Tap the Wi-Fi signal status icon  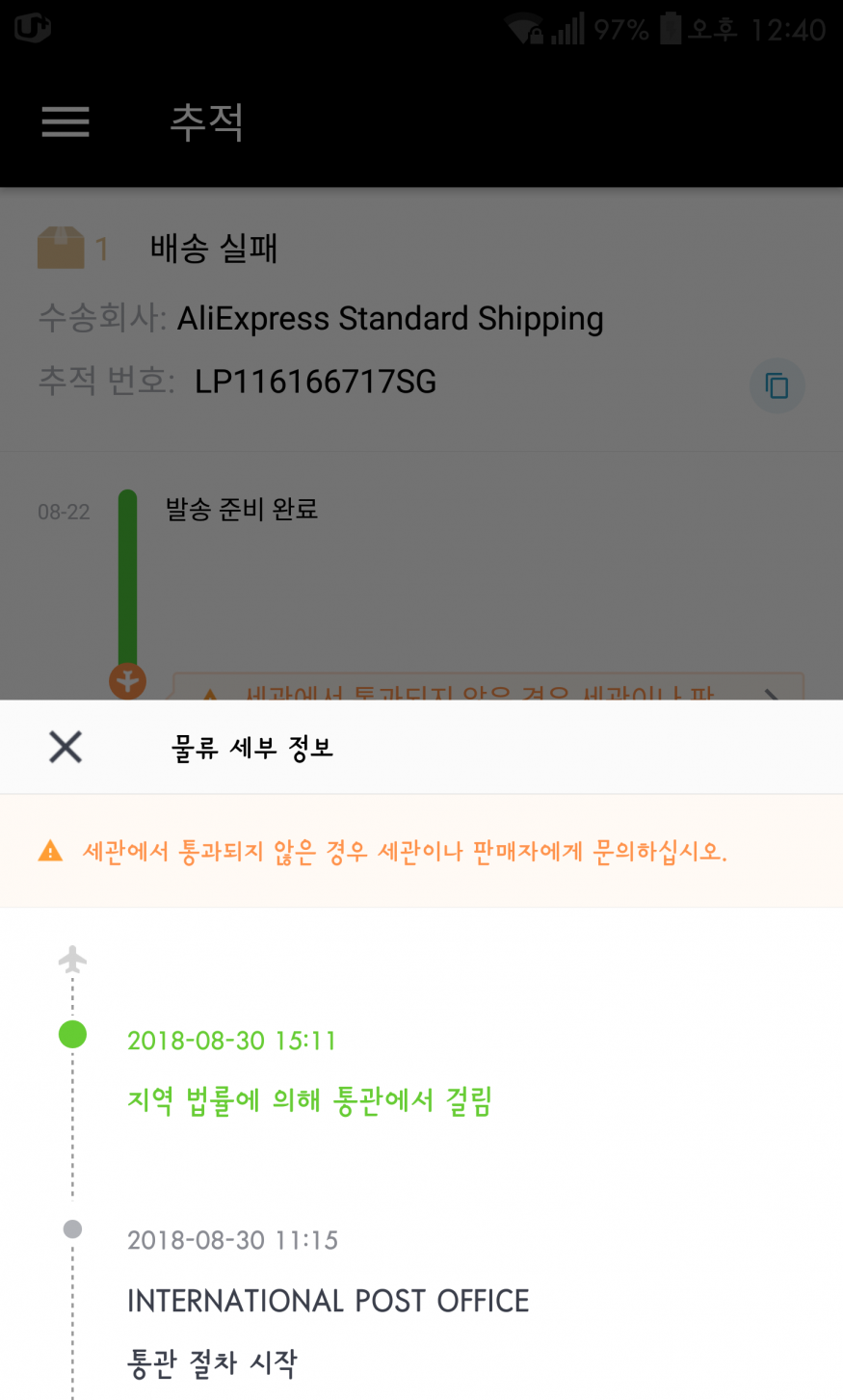pos(524,29)
